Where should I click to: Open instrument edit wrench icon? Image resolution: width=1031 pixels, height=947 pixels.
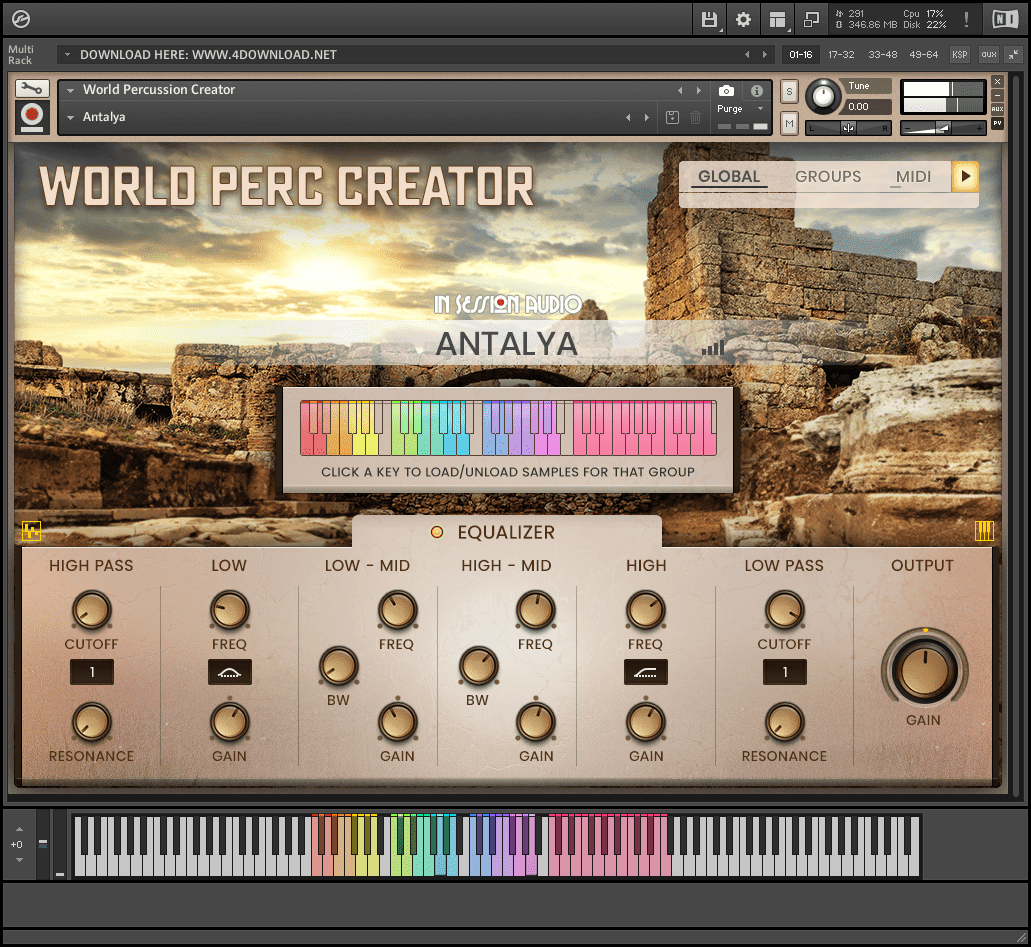coord(32,88)
